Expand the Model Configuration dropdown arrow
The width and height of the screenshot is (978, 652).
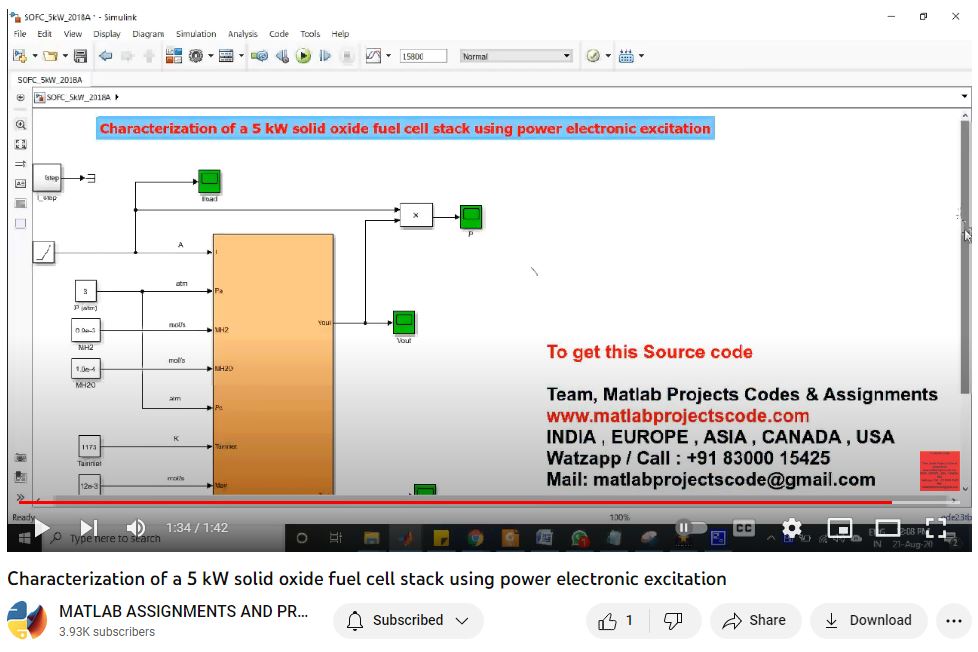pyautogui.click(x=211, y=56)
